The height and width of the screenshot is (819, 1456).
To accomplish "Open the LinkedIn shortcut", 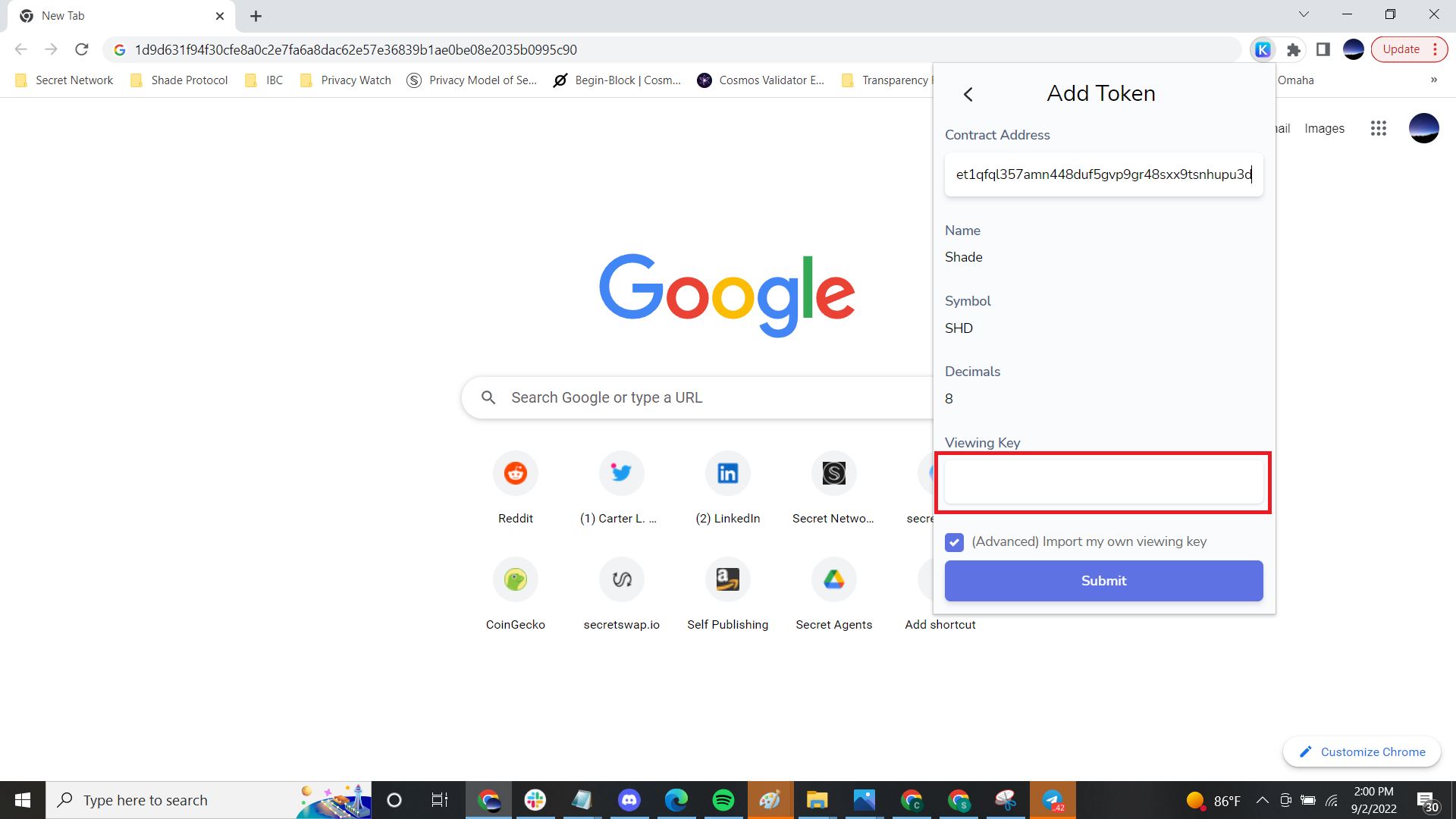I will 728,488.
